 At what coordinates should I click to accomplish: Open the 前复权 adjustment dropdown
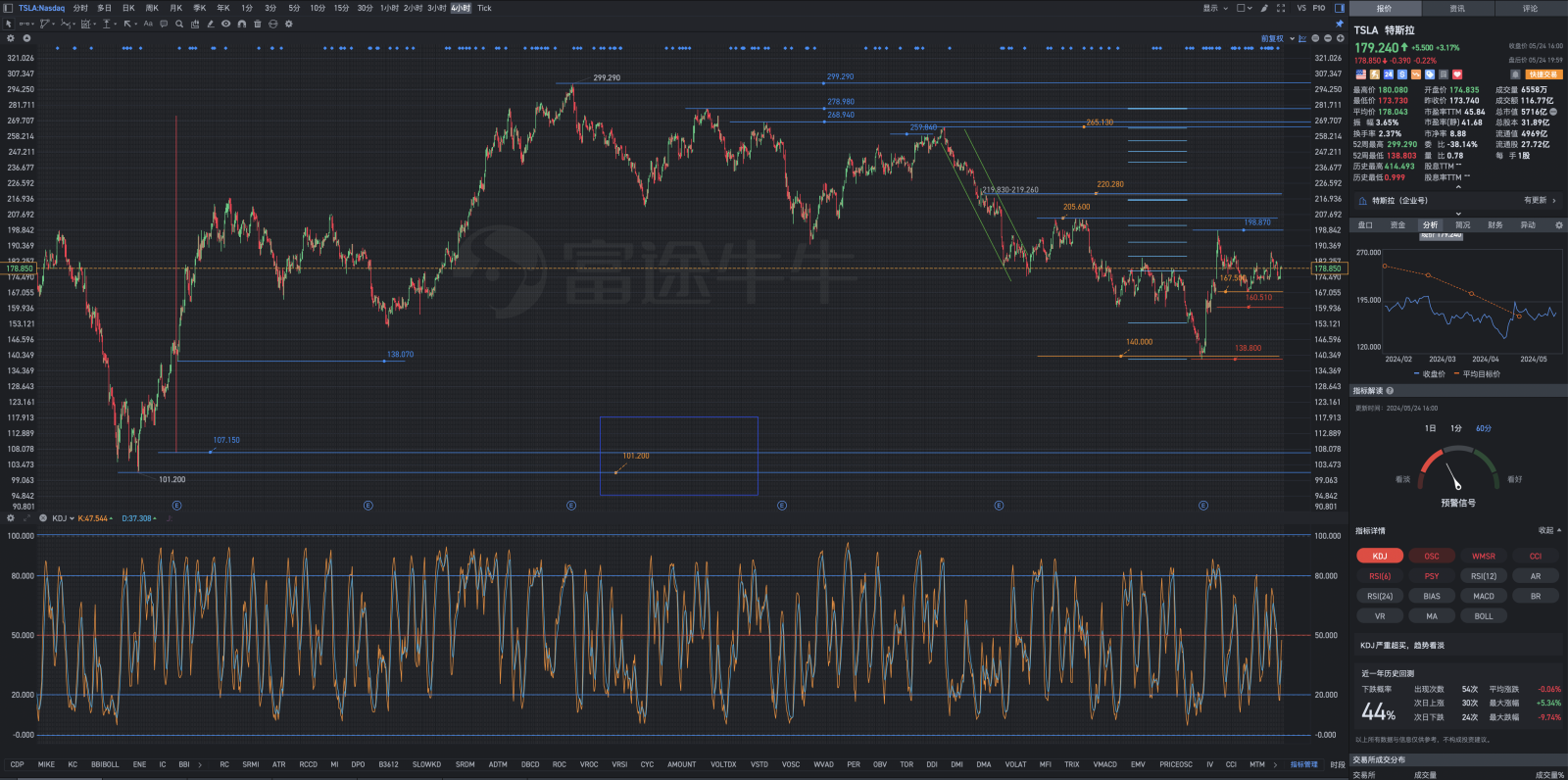tap(1277, 38)
